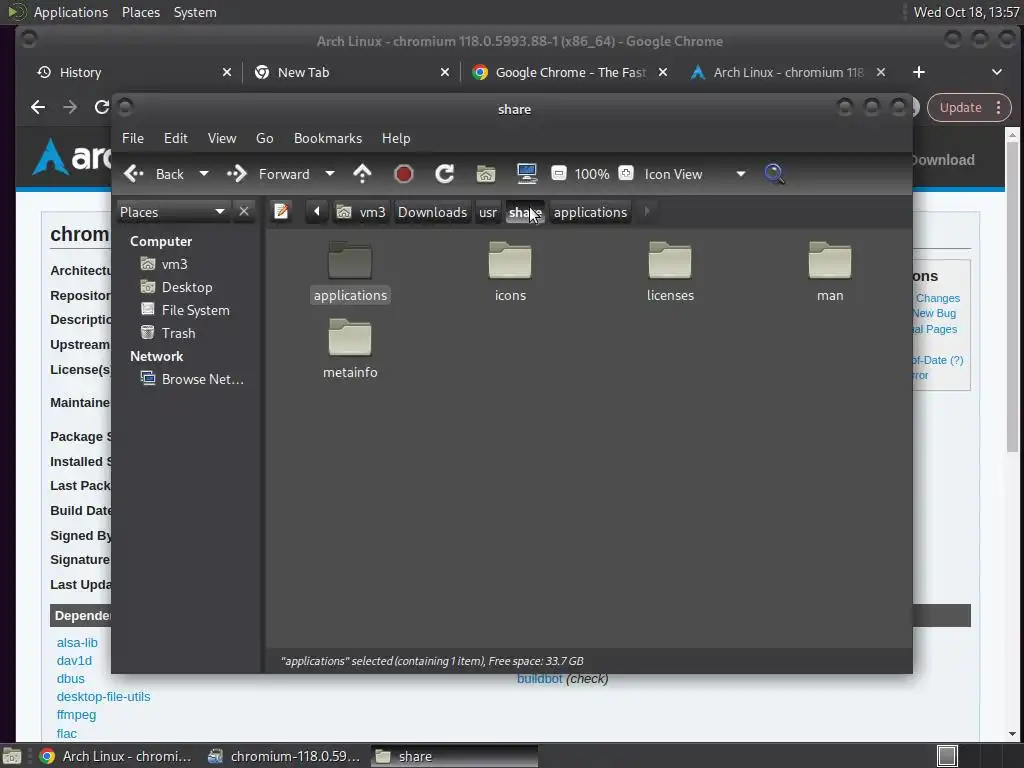Click the show desktop icon in taskbar
1024x768 pixels.
click(12, 756)
